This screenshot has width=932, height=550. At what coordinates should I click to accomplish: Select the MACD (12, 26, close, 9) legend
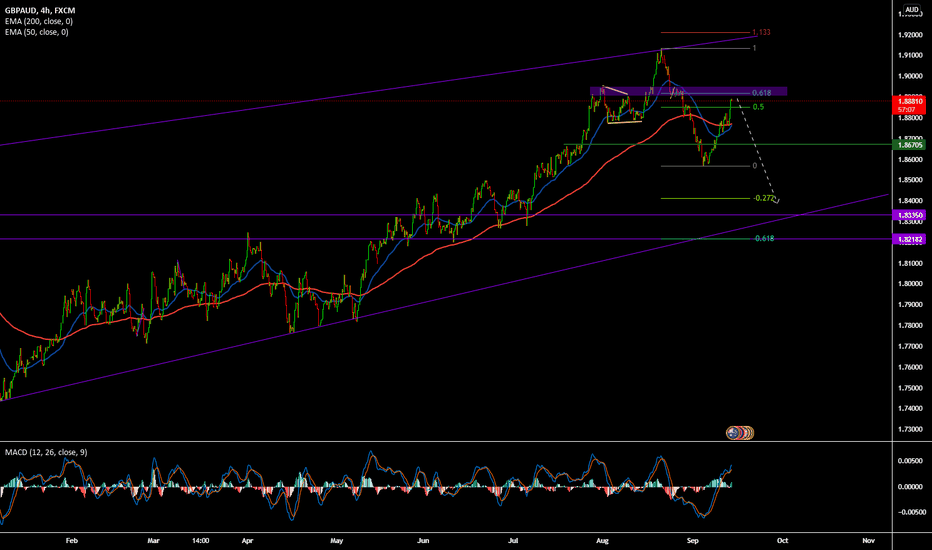click(x=46, y=452)
